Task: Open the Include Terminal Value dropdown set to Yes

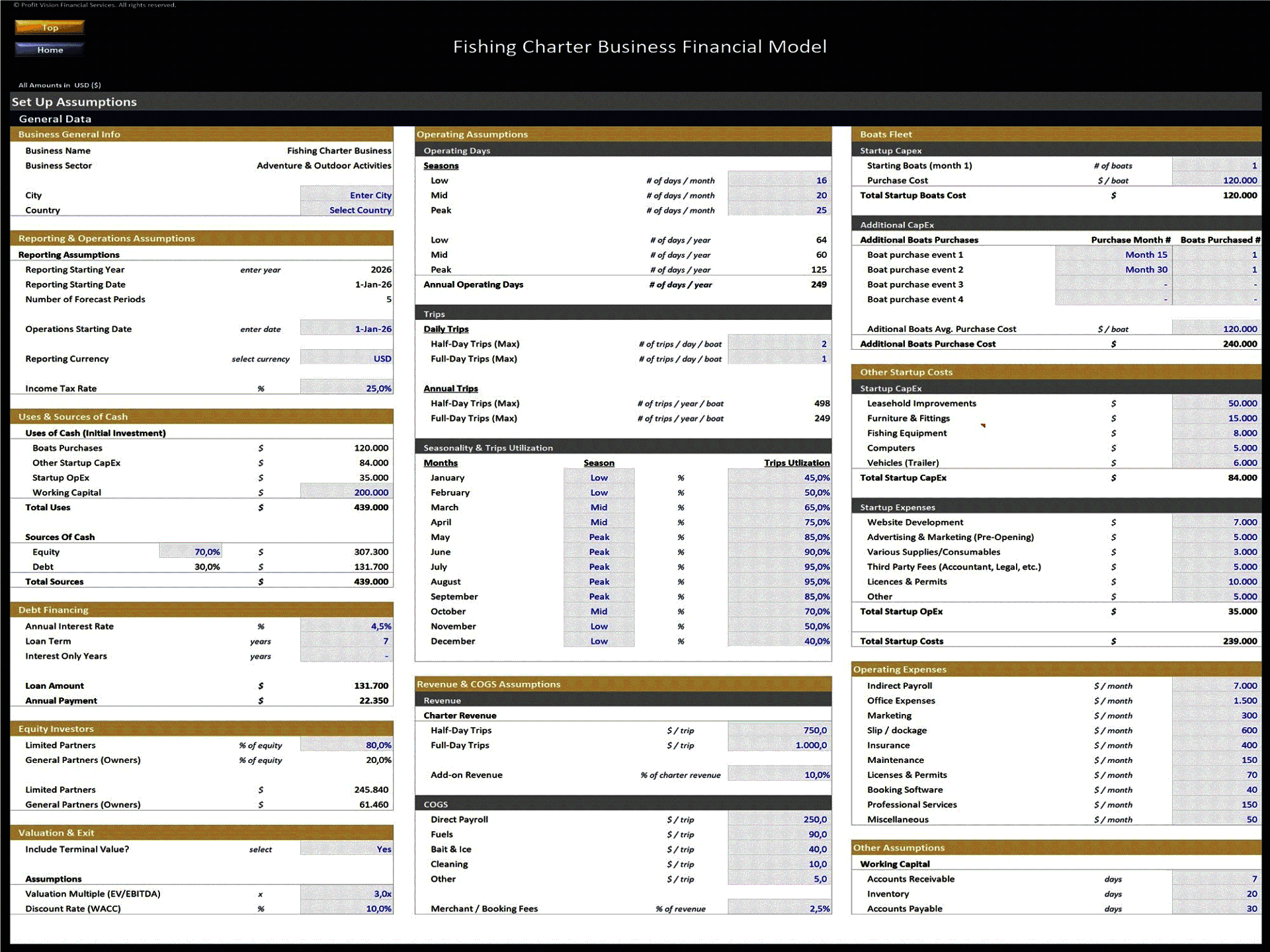Action: click(346, 849)
